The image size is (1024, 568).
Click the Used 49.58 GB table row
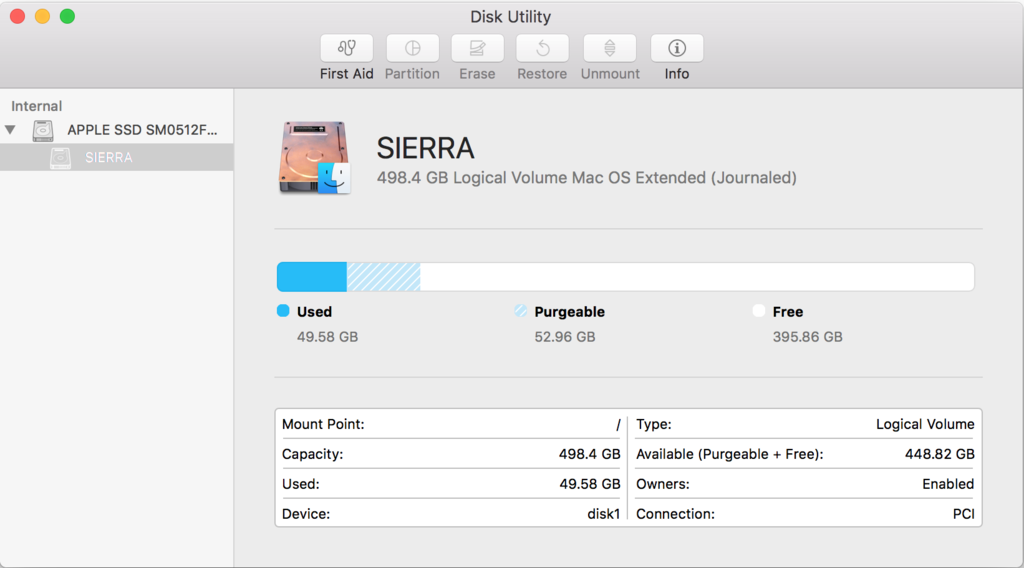(451, 484)
